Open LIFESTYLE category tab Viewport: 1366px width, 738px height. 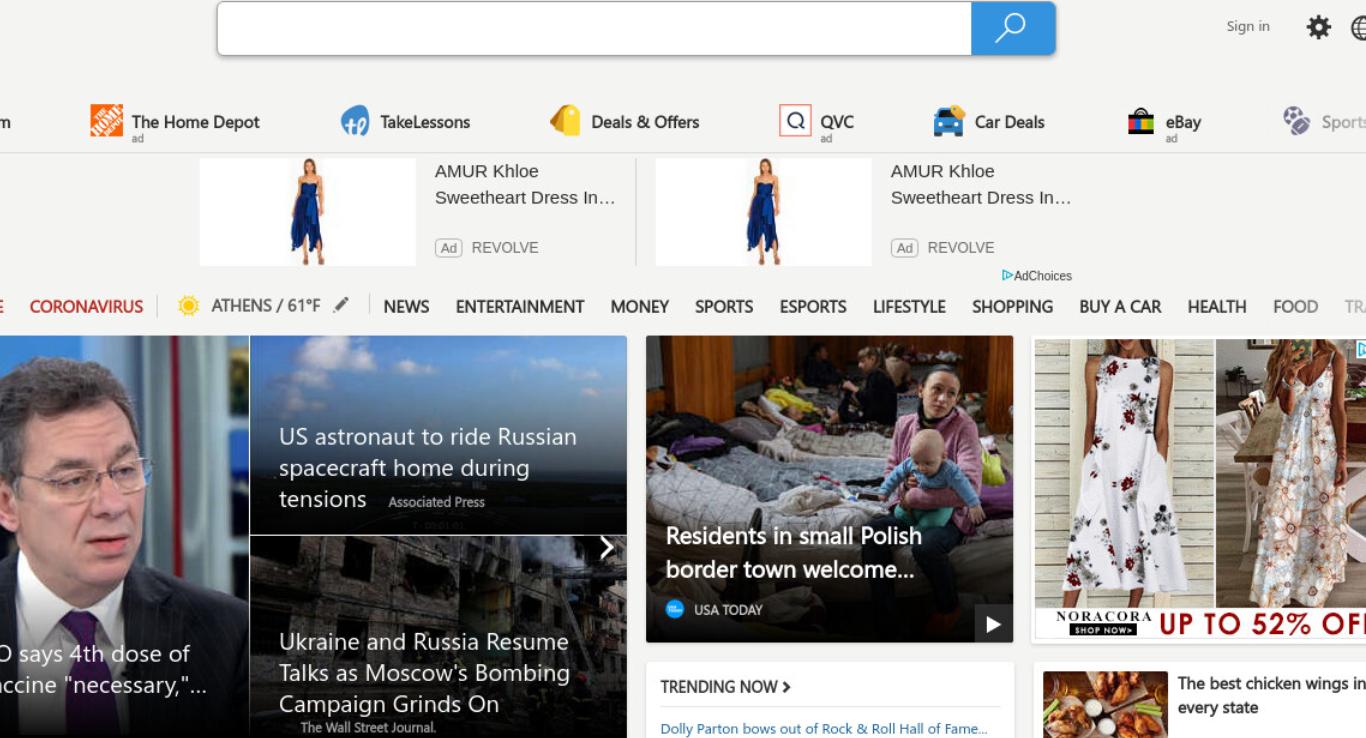pyautogui.click(x=909, y=307)
